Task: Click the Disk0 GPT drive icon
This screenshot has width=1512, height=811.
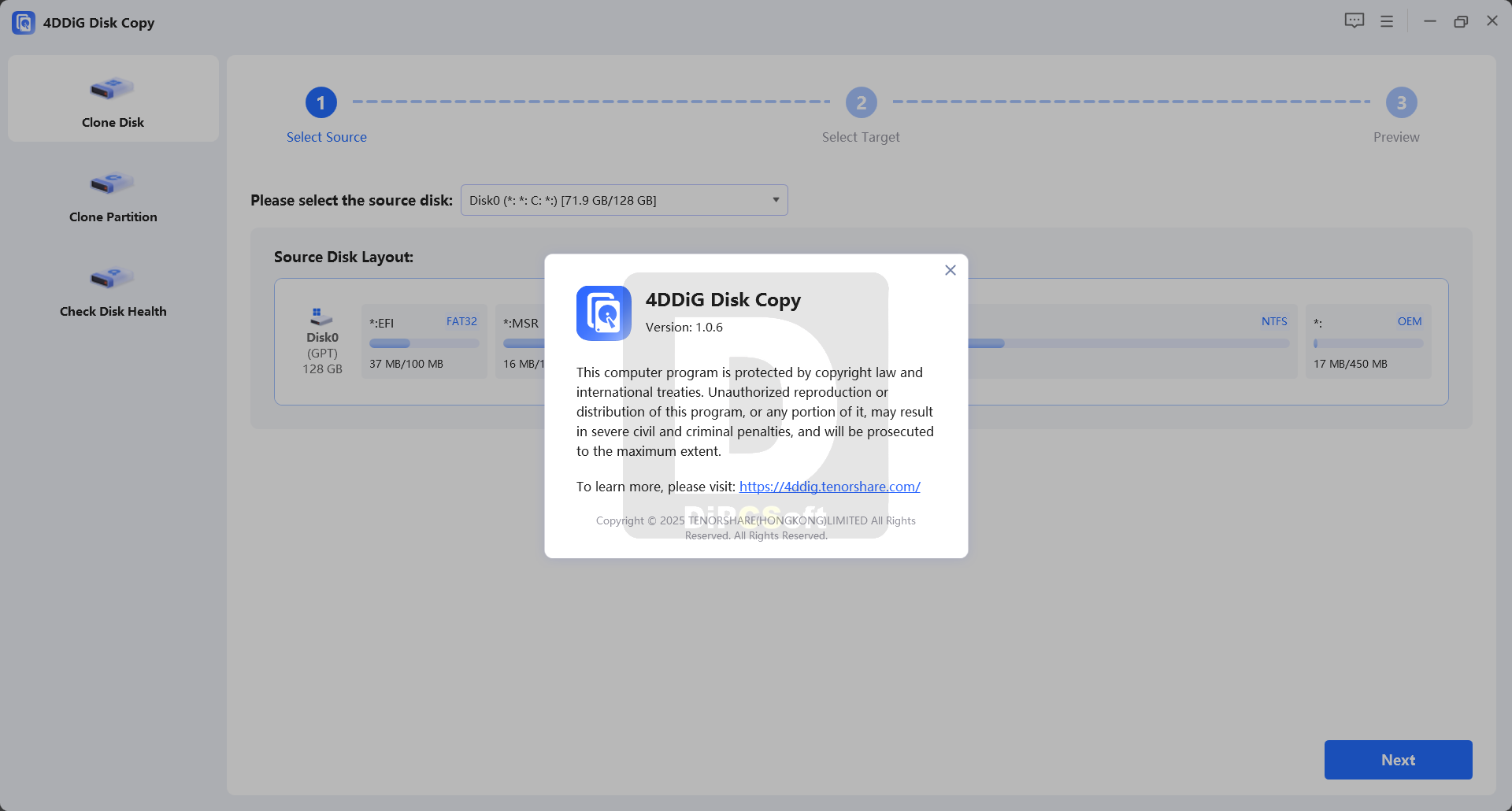Action: [x=321, y=317]
